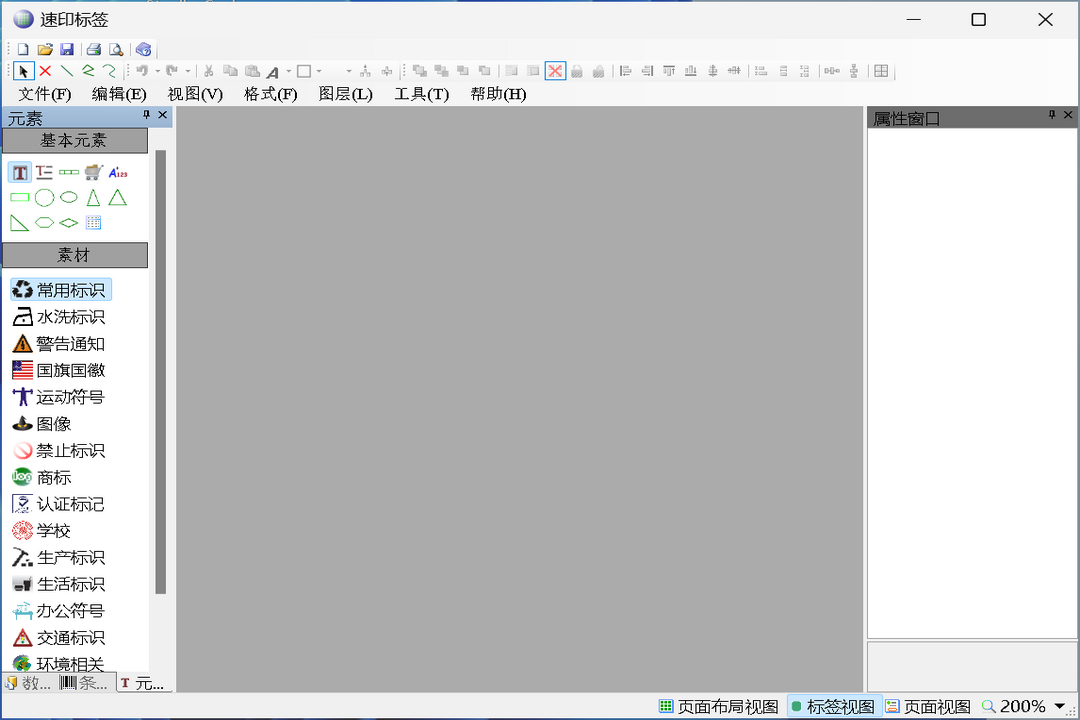Switch to 标签视图 view mode
Viewport: 1080px width, 720px height.
[833, 706]
